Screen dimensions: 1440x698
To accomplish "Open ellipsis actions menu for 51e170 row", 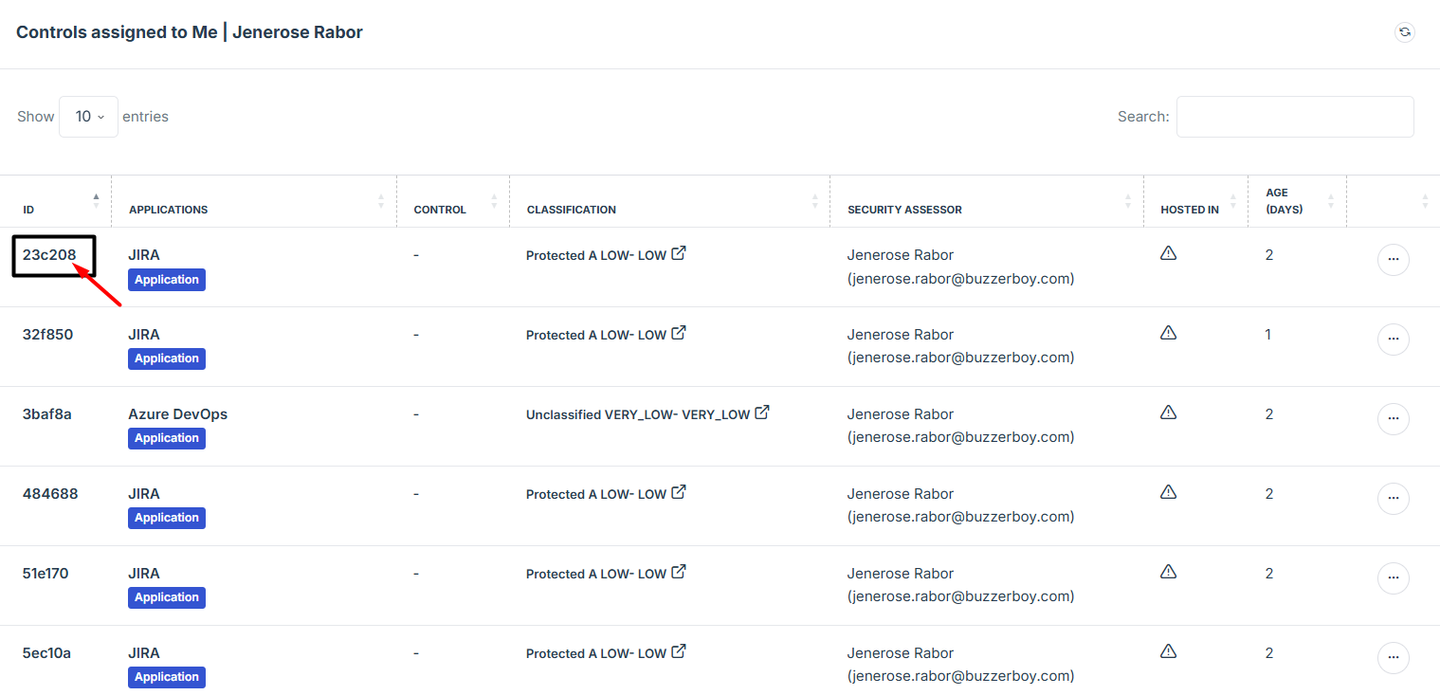I will tap(1393, 578).
